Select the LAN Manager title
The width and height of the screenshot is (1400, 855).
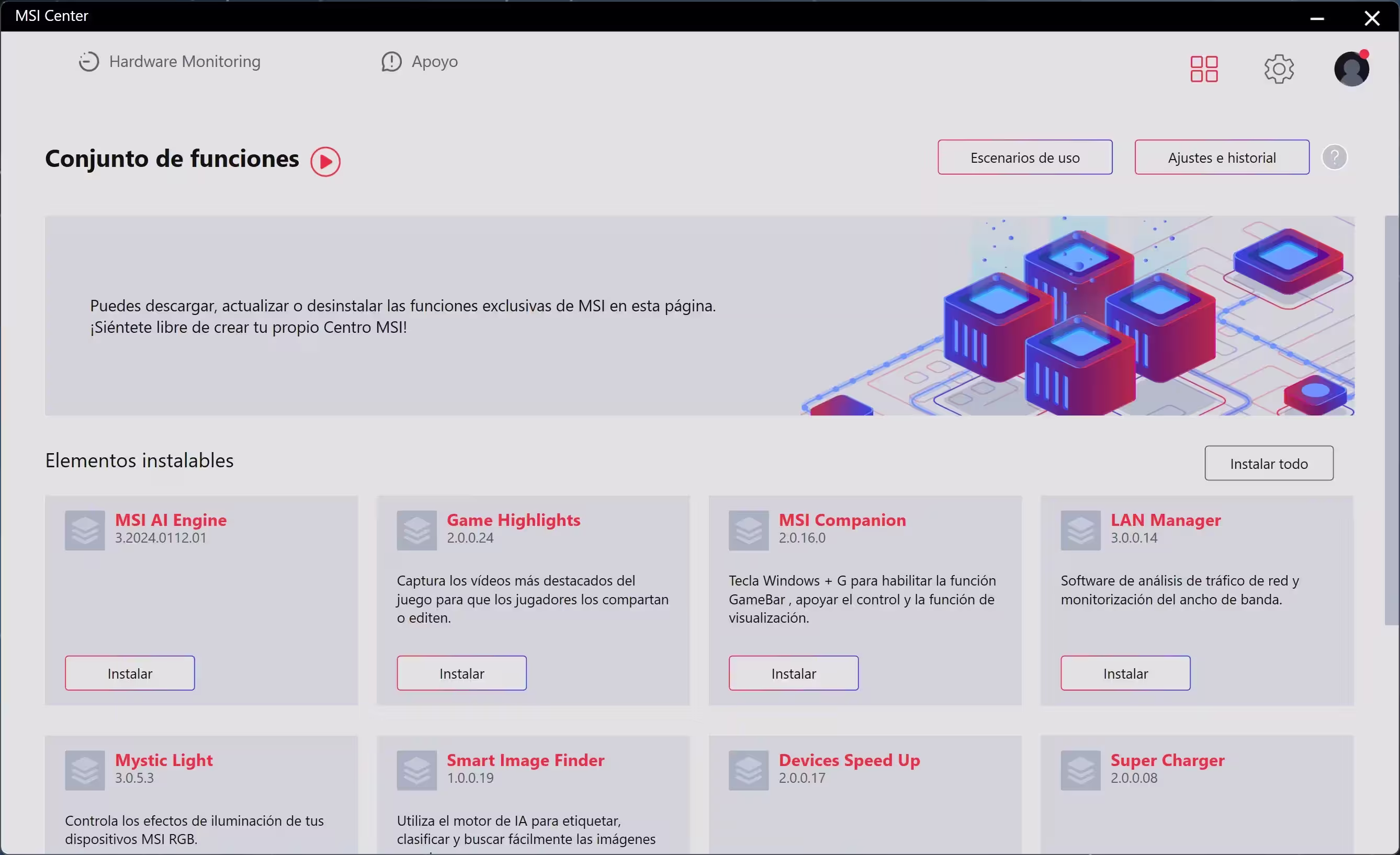1165,520
